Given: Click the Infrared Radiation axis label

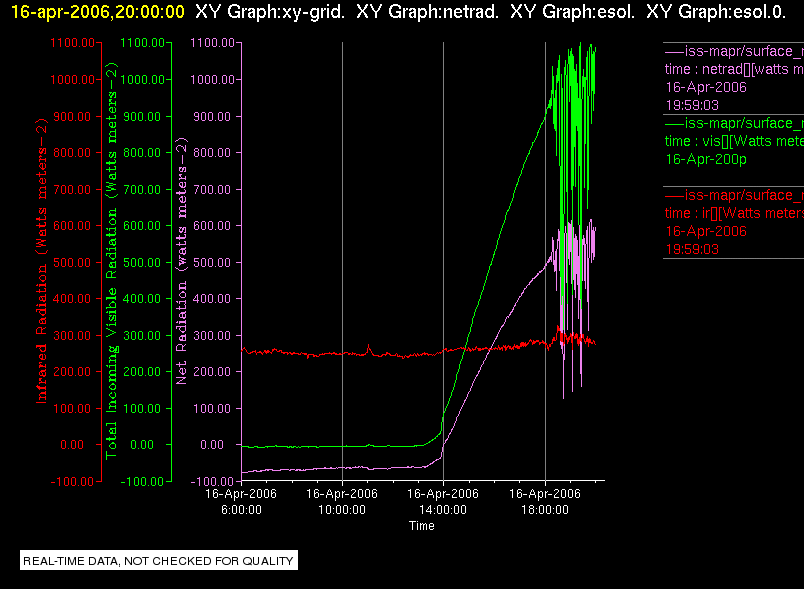Looking at the screenshot, I should click(x=42, y=261).
